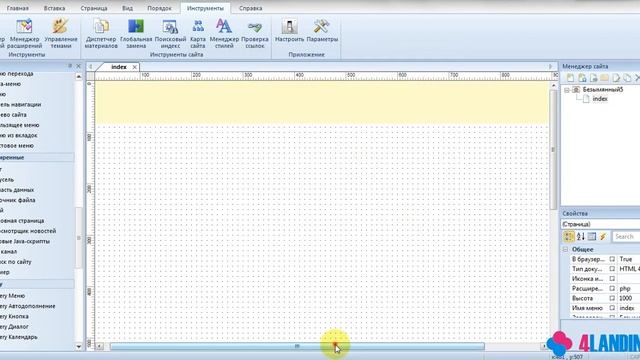Click the 1000 value of Высота property
This screenshot has height=360, width=640.
(626, 298)
